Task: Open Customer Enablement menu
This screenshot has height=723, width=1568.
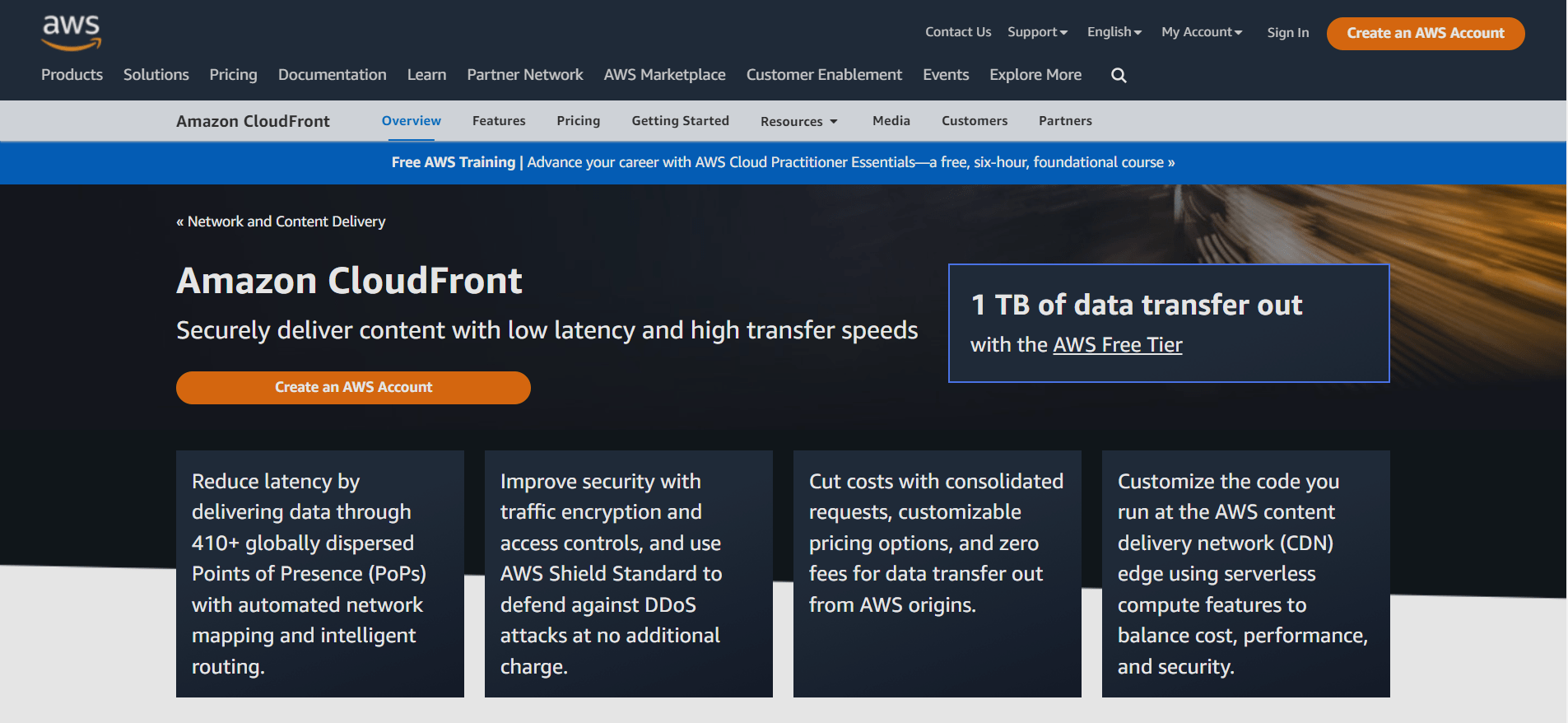Action: (824, 75)
